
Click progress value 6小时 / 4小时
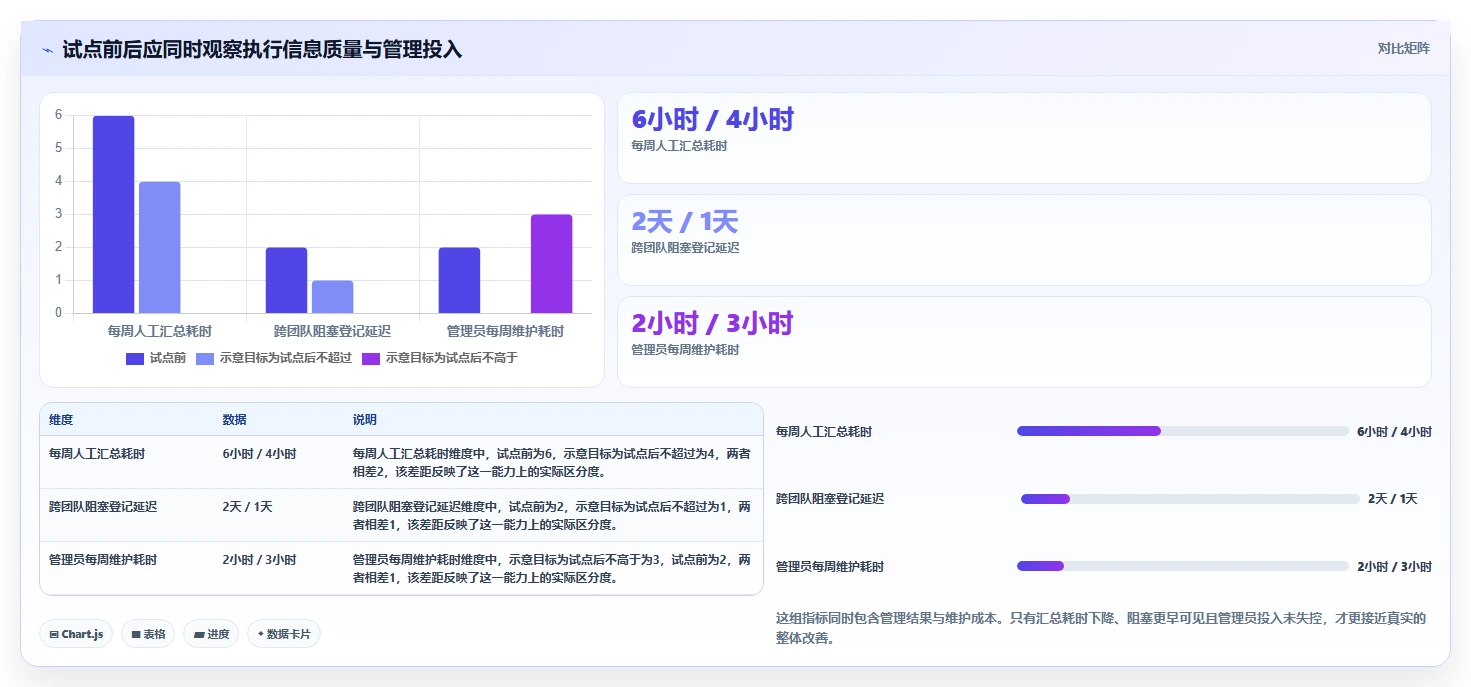(x=1394, y=432)
